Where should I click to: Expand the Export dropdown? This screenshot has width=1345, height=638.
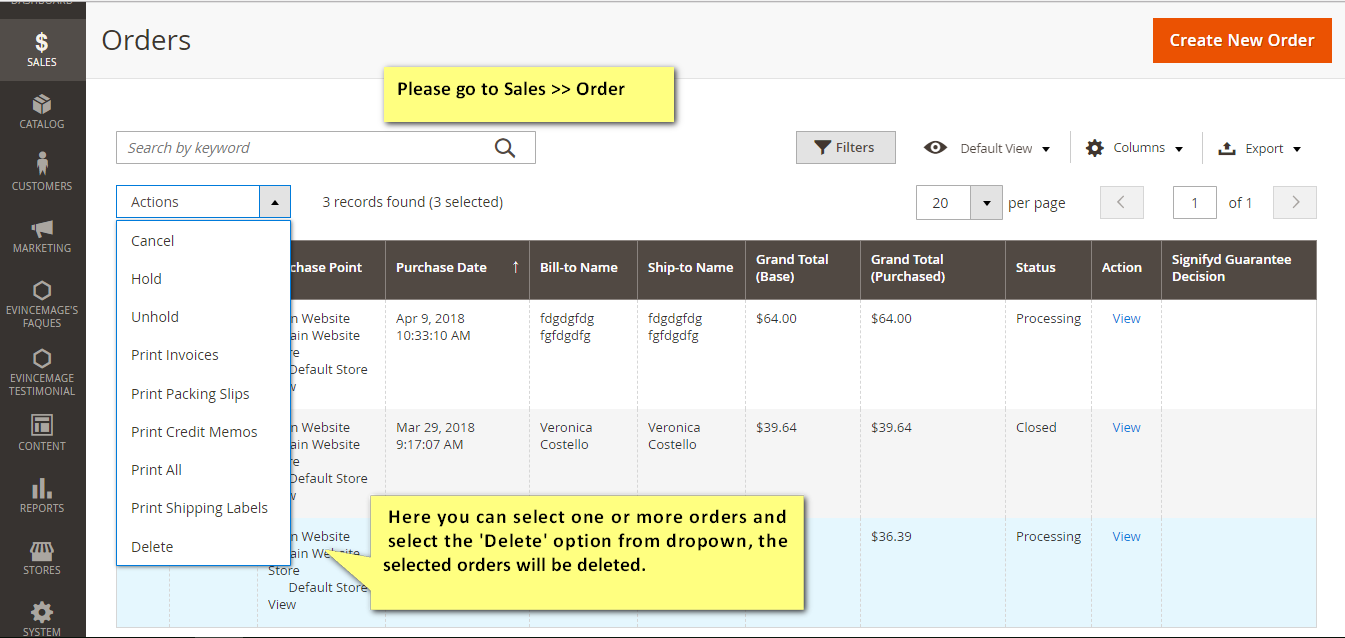point(1297,149)
